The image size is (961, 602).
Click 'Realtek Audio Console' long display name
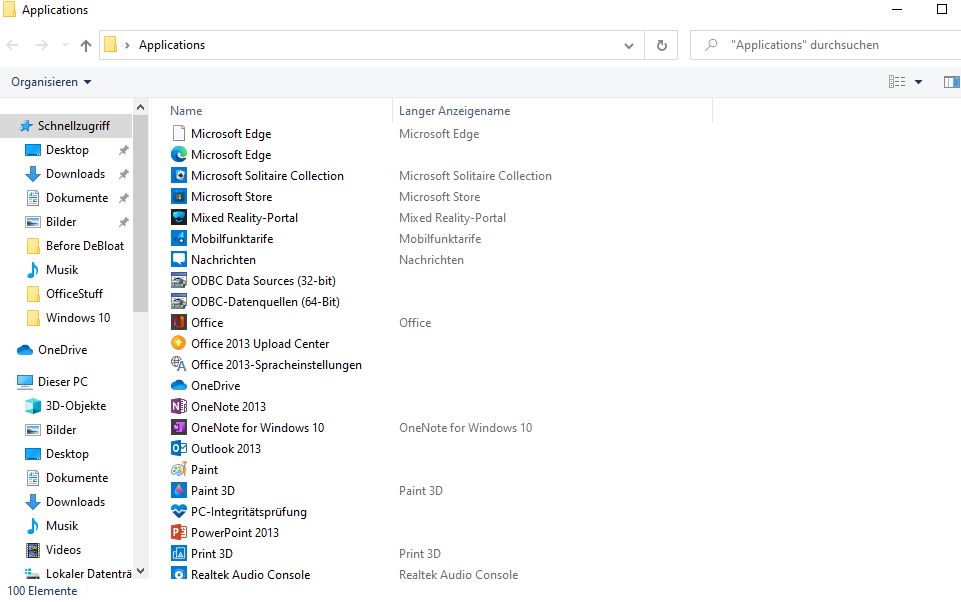pos(458,574)
